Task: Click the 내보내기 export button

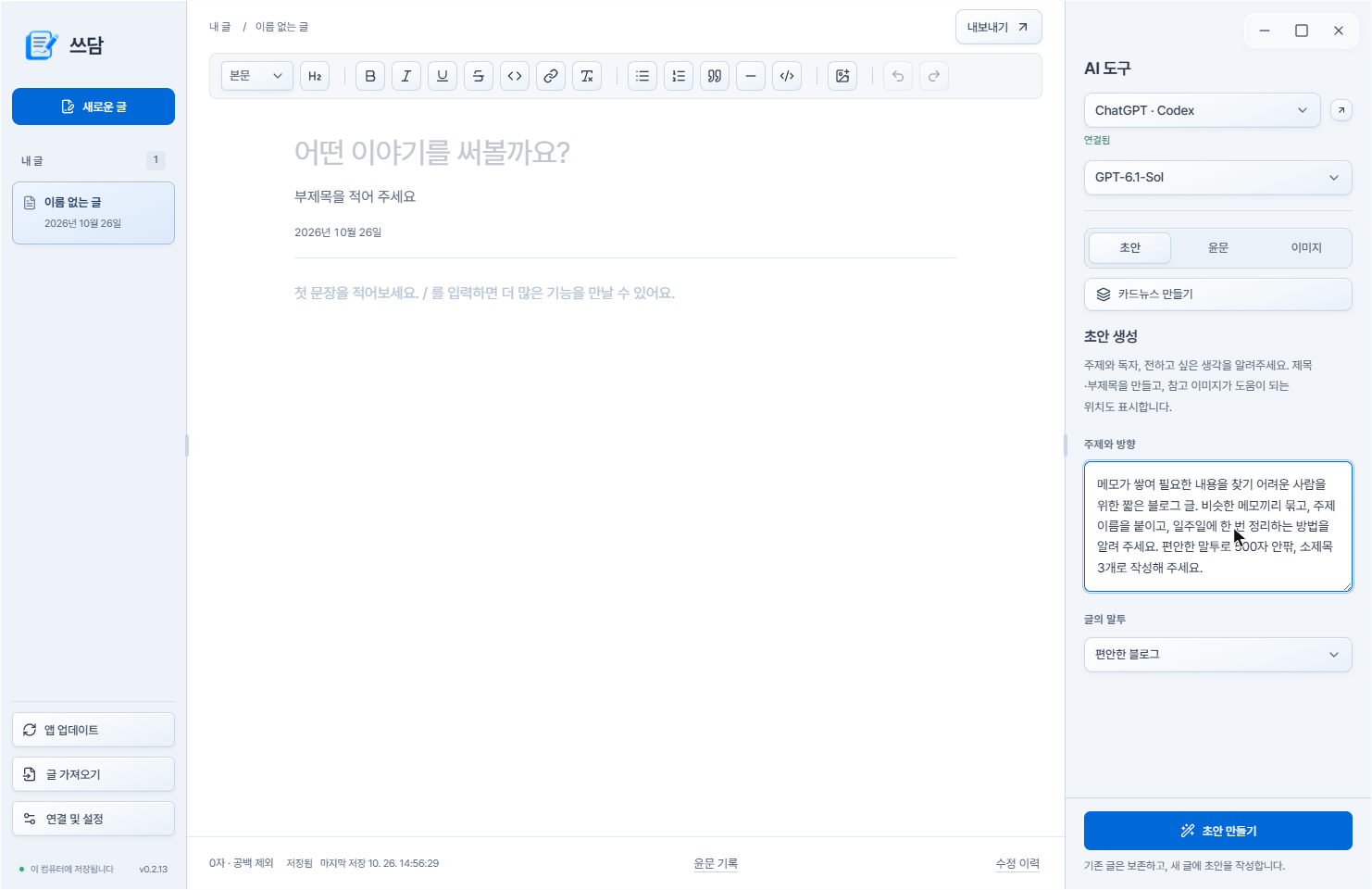Action: click(999, 27)
